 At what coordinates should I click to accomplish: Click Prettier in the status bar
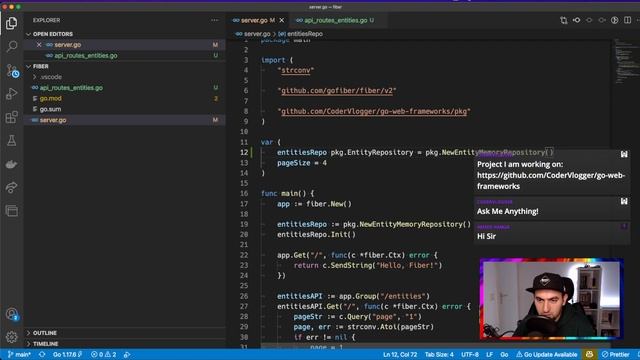(x=616, y=354)
